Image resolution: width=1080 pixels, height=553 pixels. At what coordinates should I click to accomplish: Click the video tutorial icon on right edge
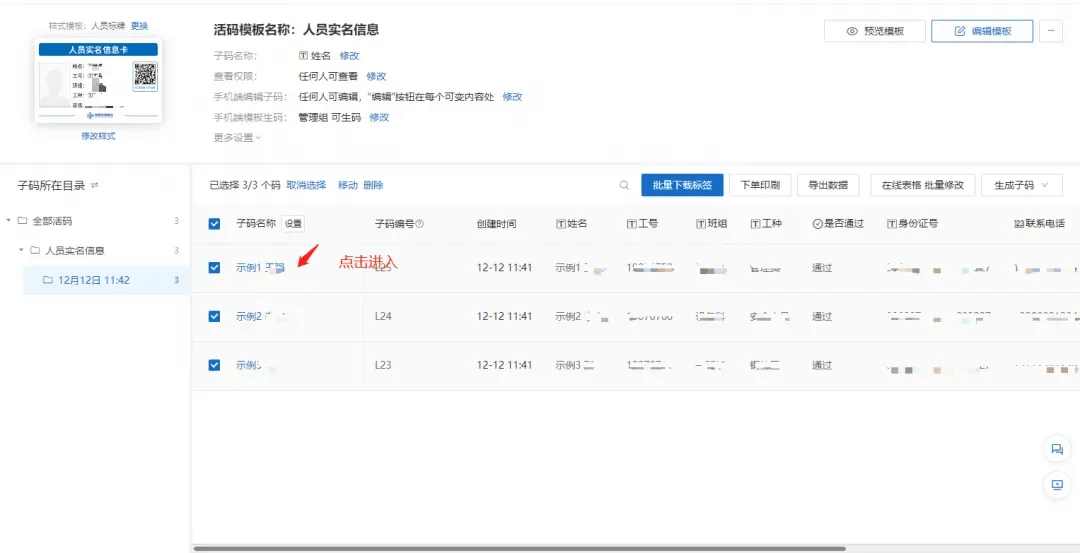tap(1056, 485)
